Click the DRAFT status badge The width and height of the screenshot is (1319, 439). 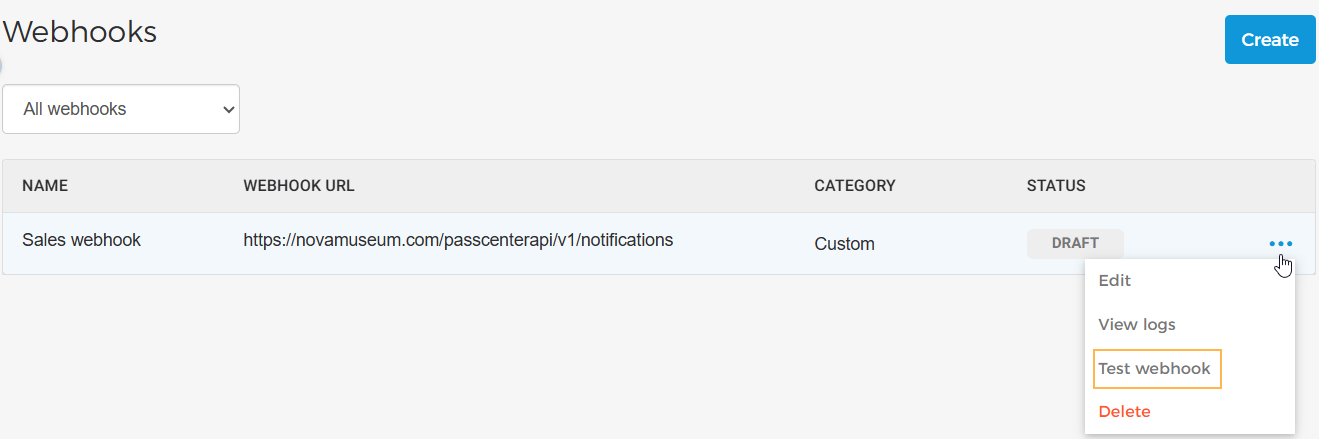click(x=1075, y=243)
